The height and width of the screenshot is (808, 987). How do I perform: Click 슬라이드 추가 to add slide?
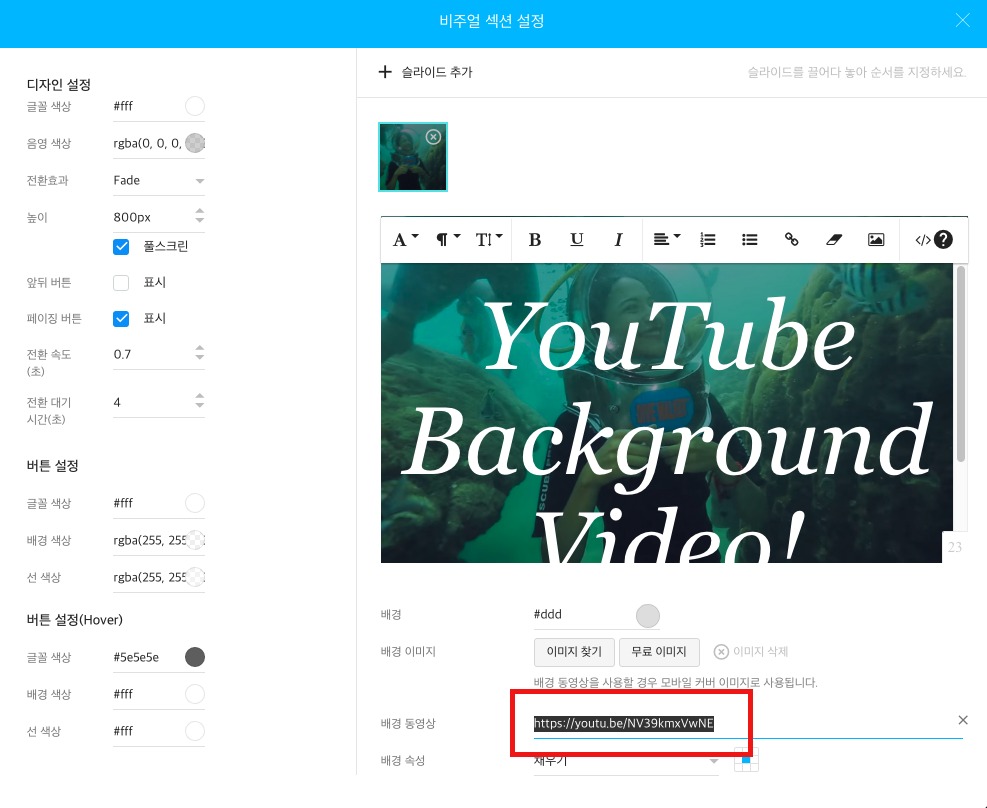pyautogui.click(x=425, y=72)
